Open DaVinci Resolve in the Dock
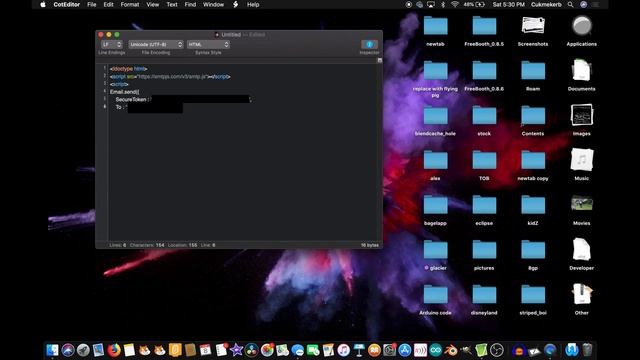 (251, 350)
